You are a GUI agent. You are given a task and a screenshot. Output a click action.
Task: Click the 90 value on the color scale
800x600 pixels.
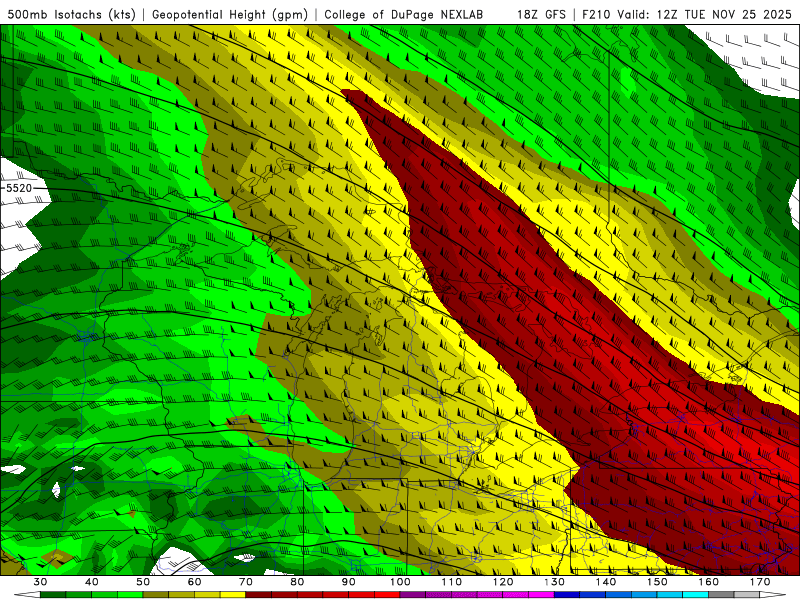coord(348,582)
